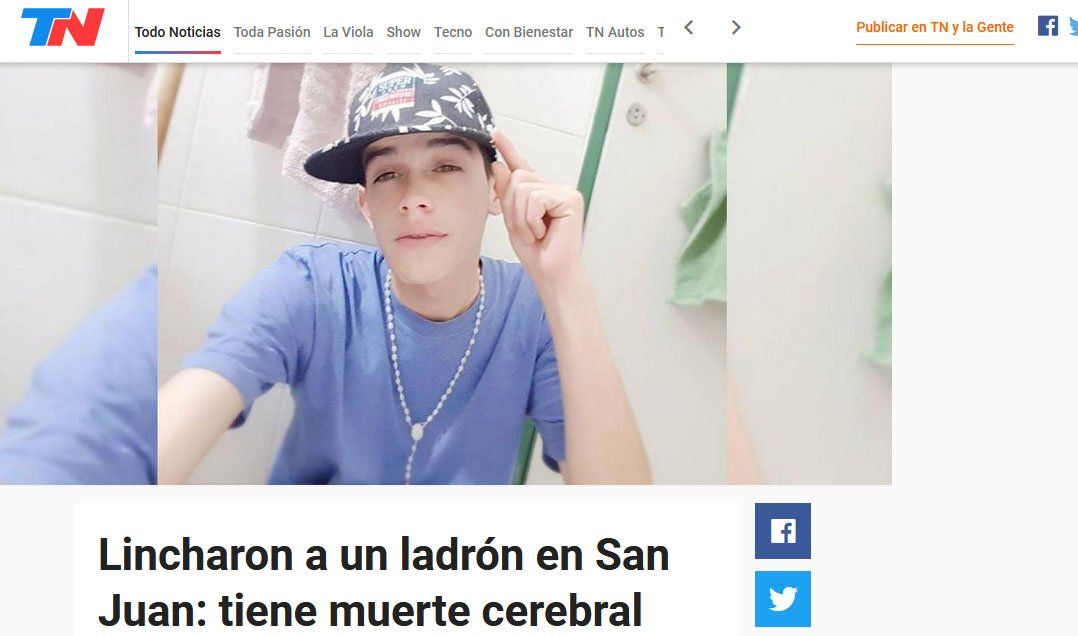Switch to the Tecno section
Viewport: 1078px width, 636px height.
coord(453,32)
